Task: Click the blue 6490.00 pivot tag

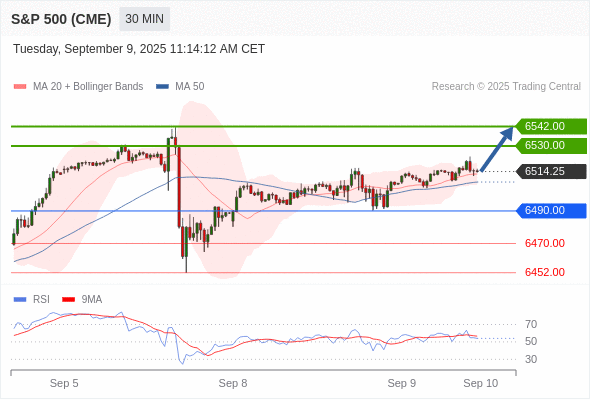Action: (x=551, y=210)
